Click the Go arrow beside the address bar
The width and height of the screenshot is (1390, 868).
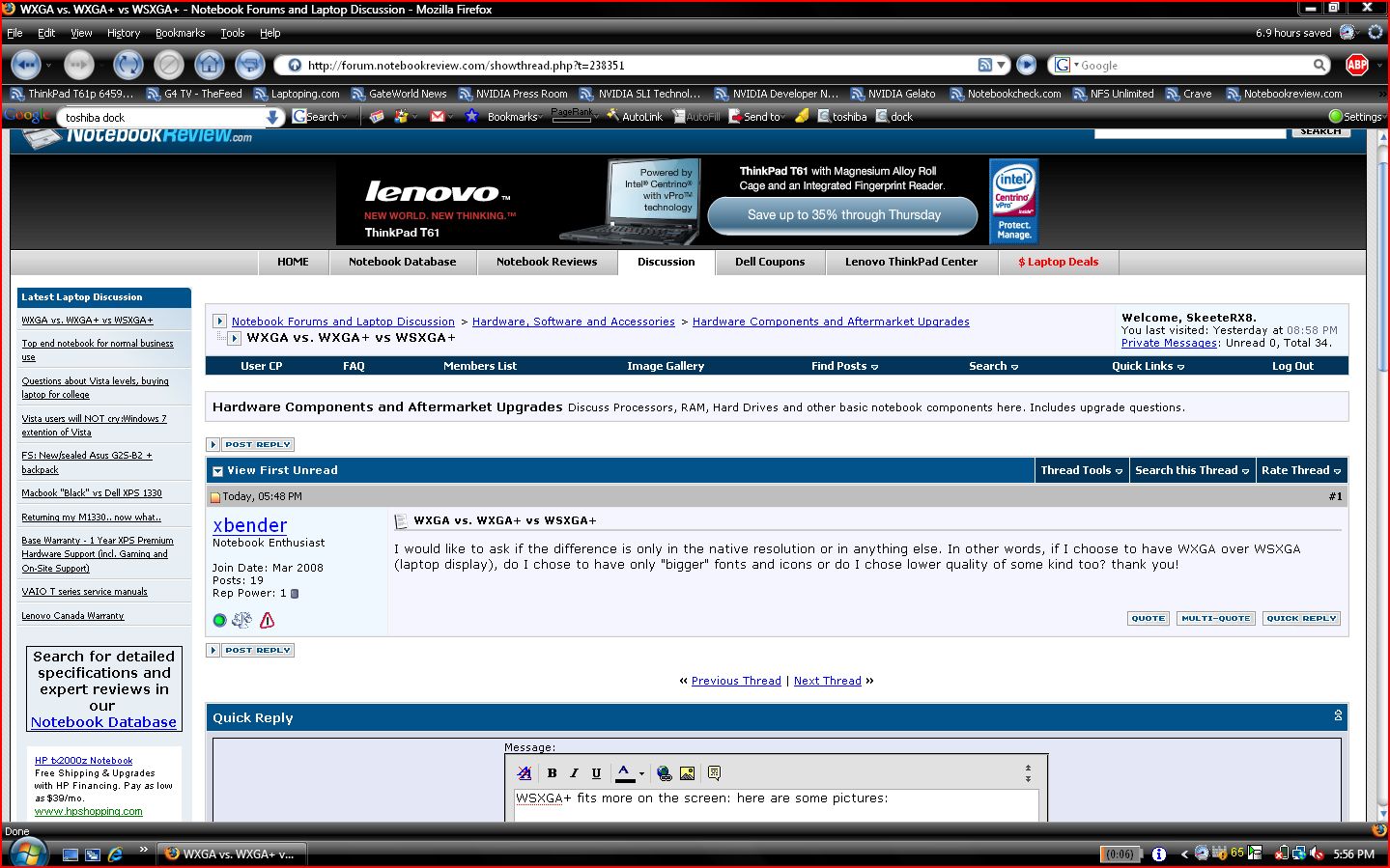point(1027,65)
